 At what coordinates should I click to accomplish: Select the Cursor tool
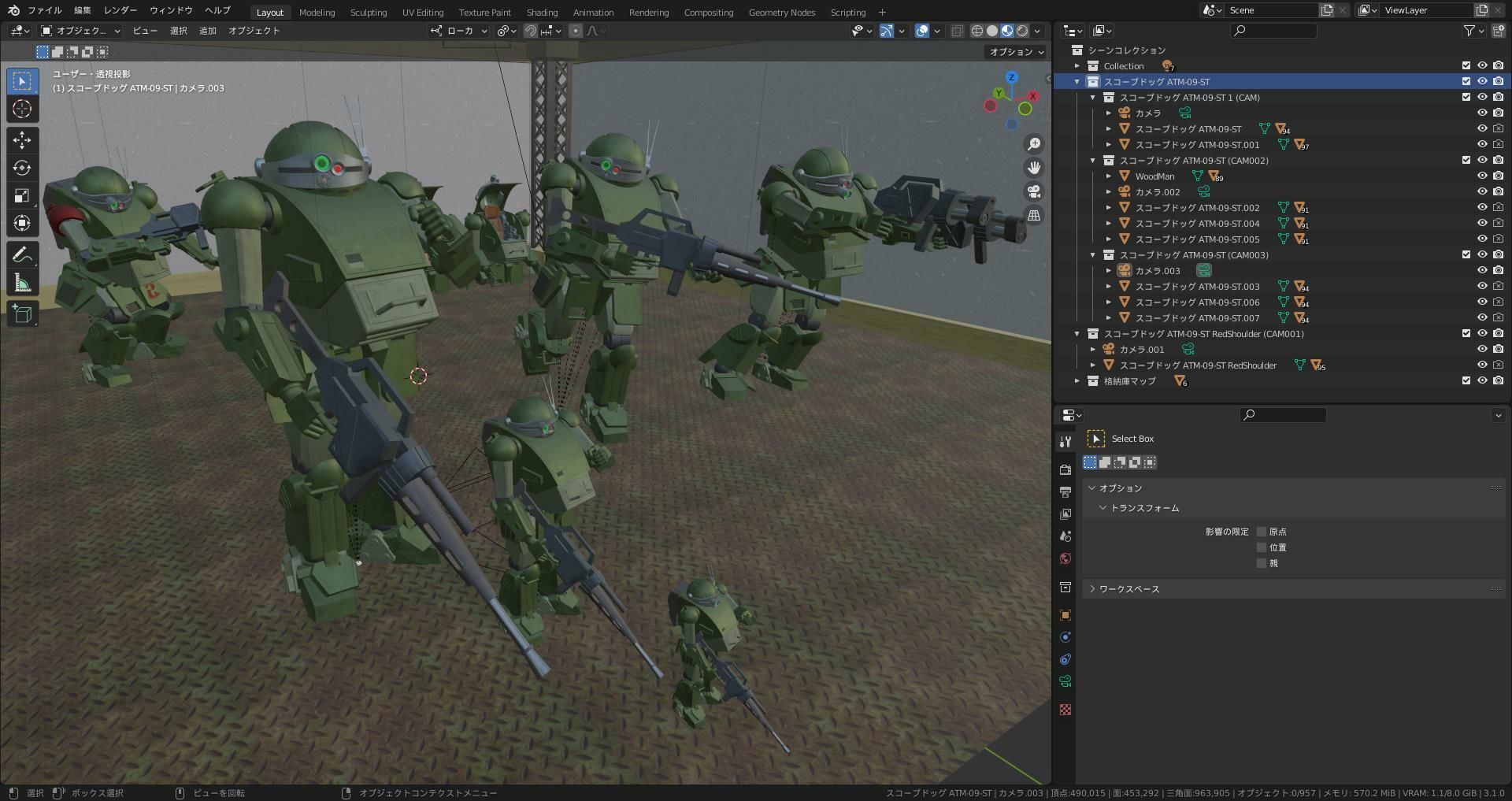(x=22, y=109)
